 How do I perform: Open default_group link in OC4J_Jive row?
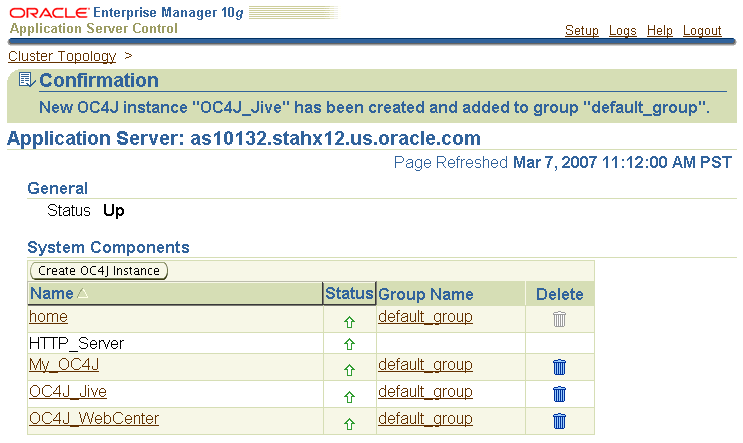pyautogui.click(x=425, y=391)
